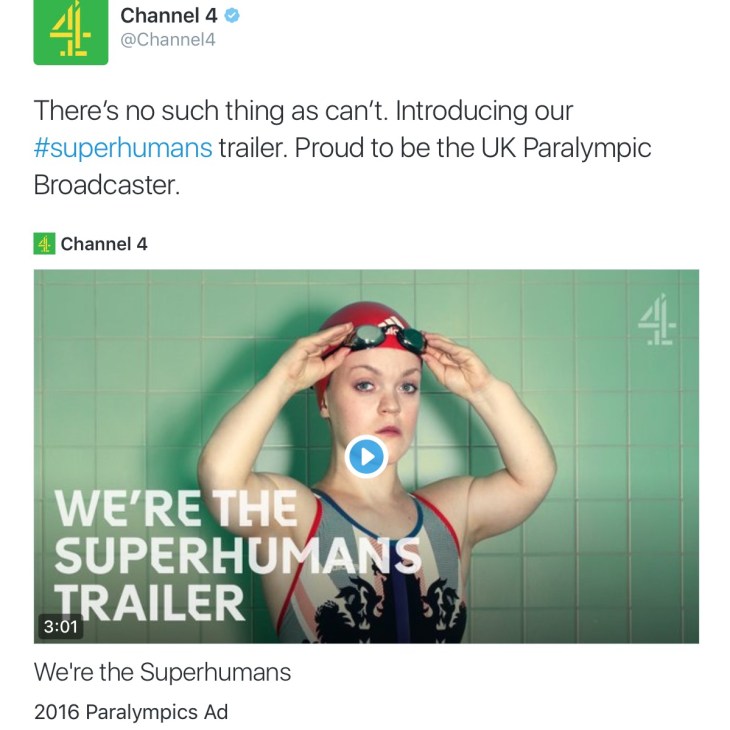Viewport: 730px width, 730px height.
Task: Open the #superhumans hashtag
Action: click(123, 148)
